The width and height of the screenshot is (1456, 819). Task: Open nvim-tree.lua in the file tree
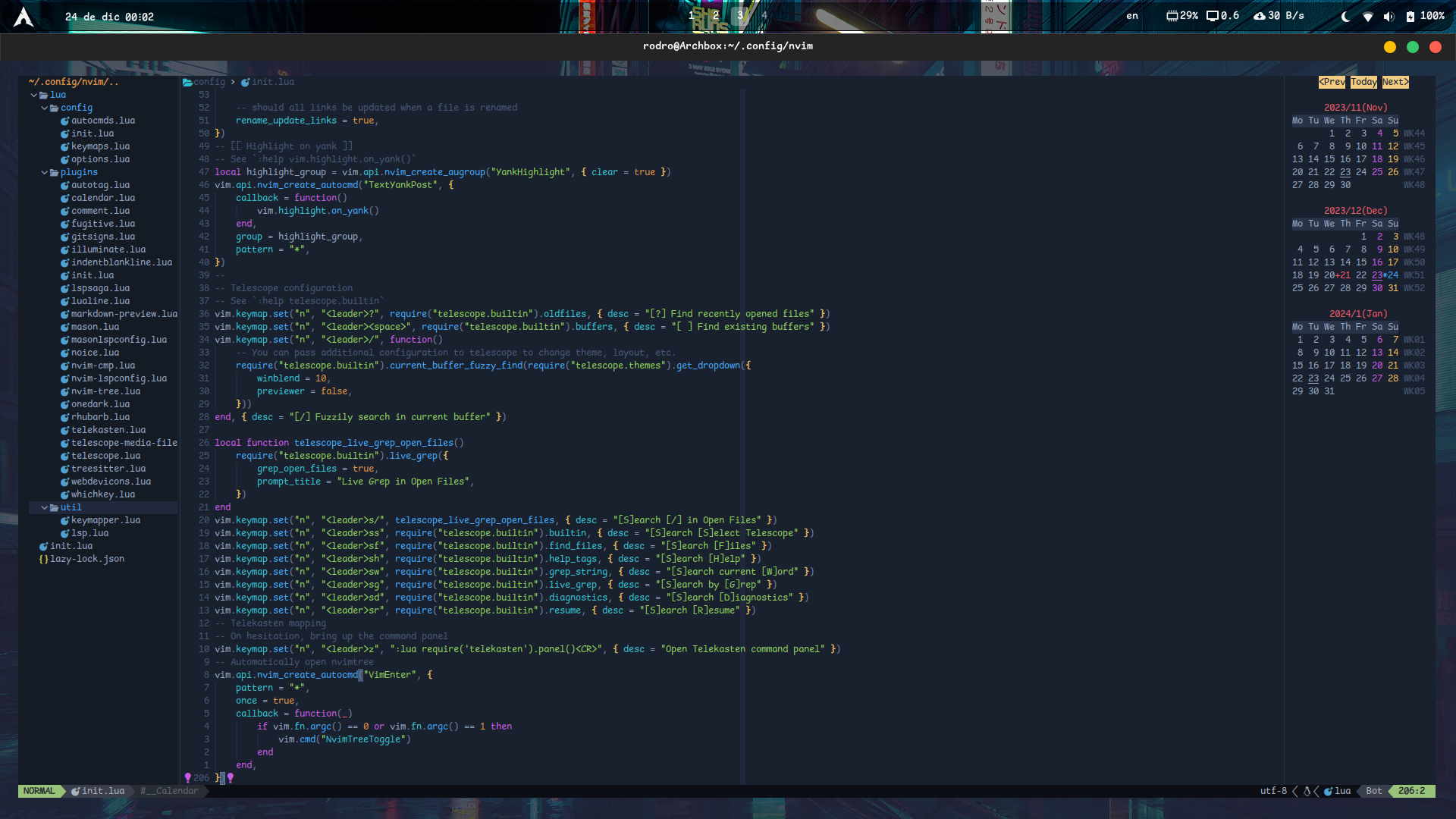point(105,391)
